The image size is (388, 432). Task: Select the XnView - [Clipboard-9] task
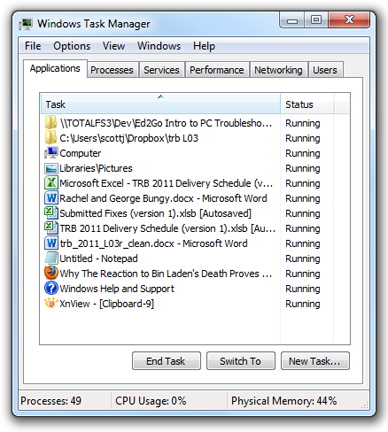195,303
